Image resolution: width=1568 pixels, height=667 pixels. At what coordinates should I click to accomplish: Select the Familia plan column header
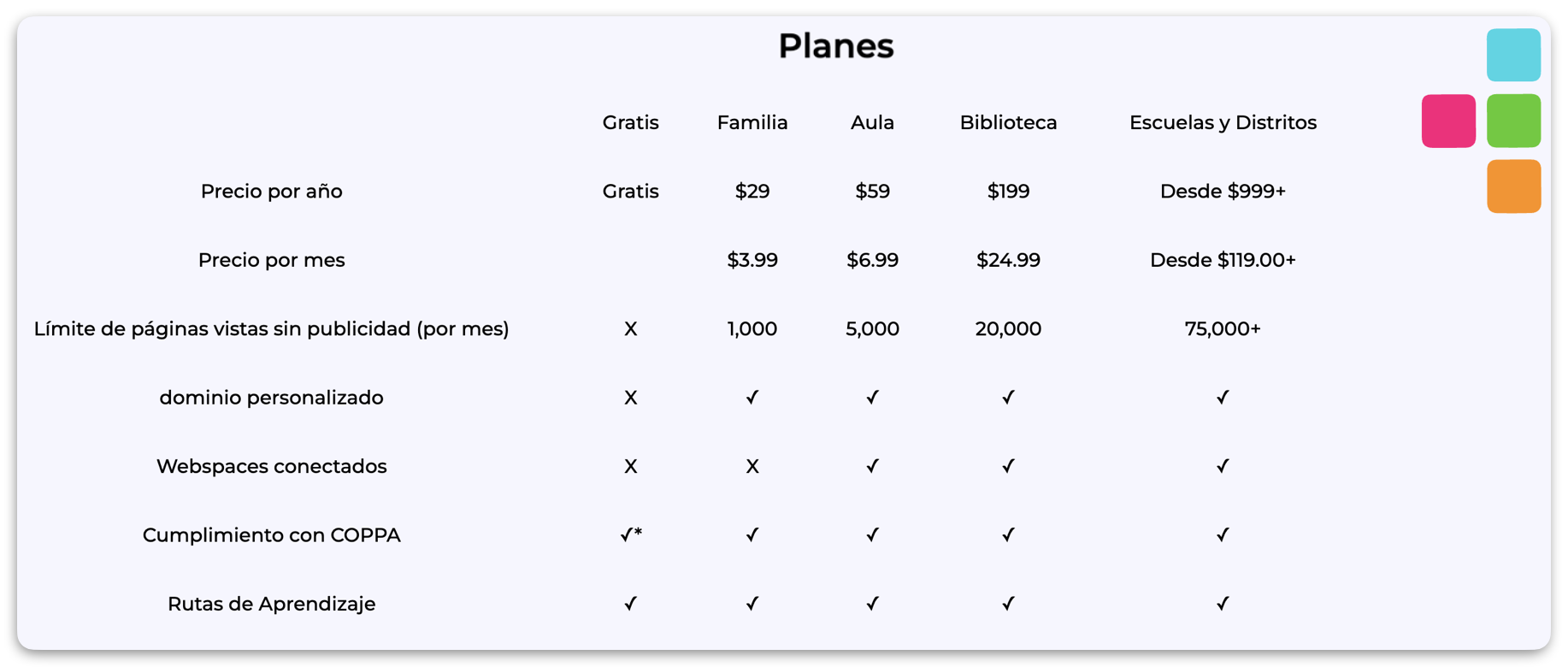[x=752, y=123]
